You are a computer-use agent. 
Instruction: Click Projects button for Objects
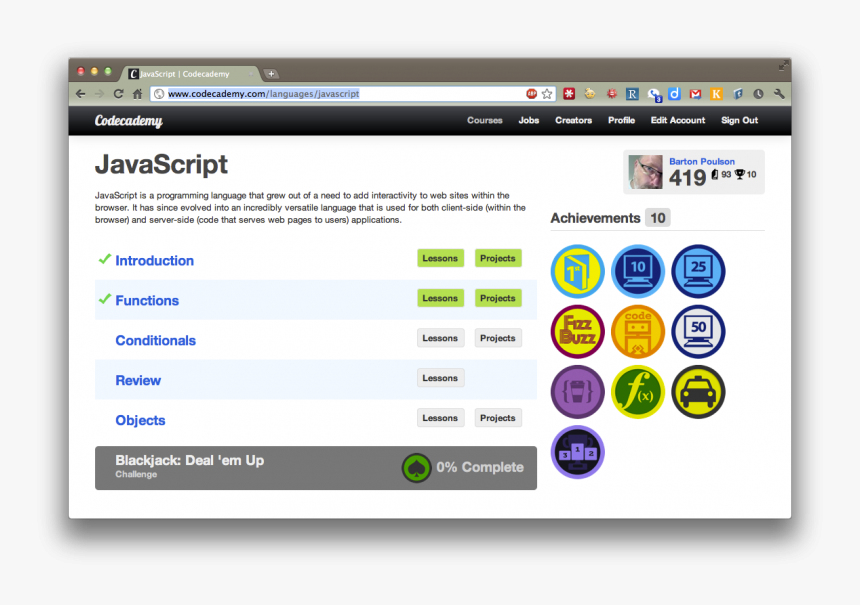click(x=498, y=418)
